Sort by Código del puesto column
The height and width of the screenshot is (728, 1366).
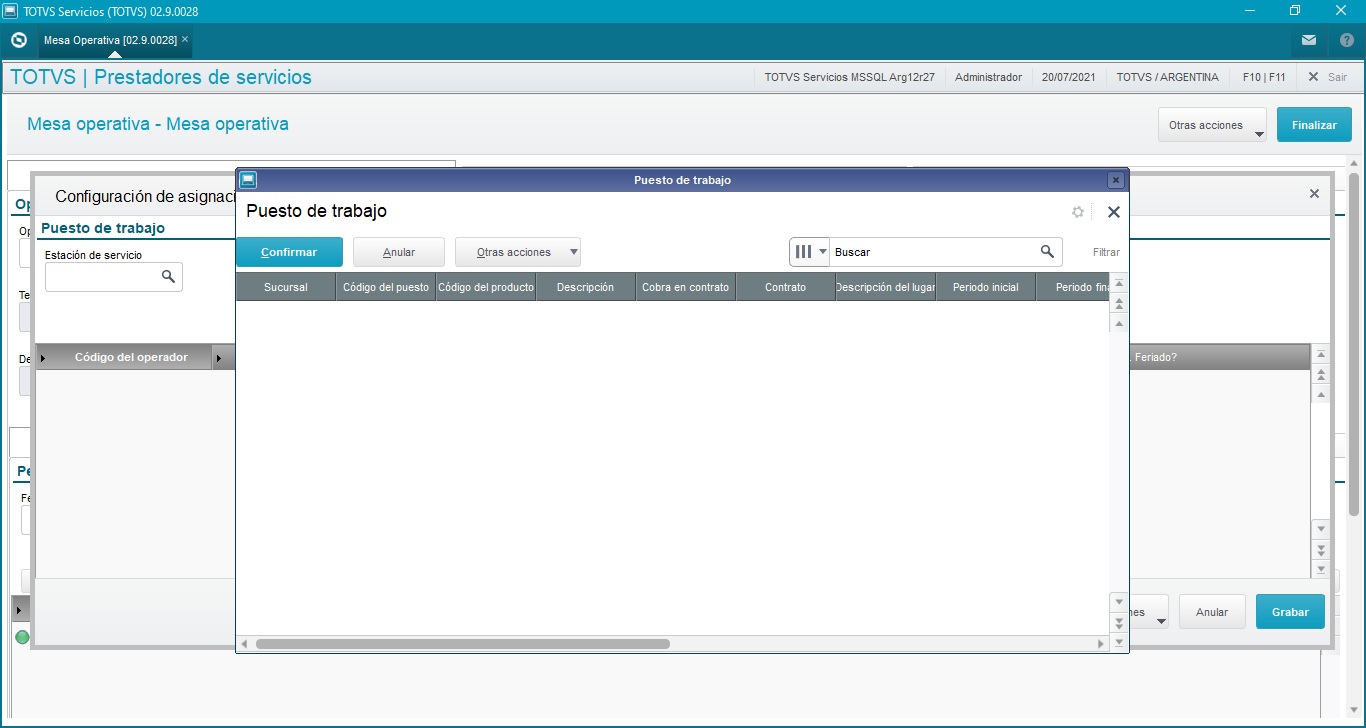coord(386,287)
